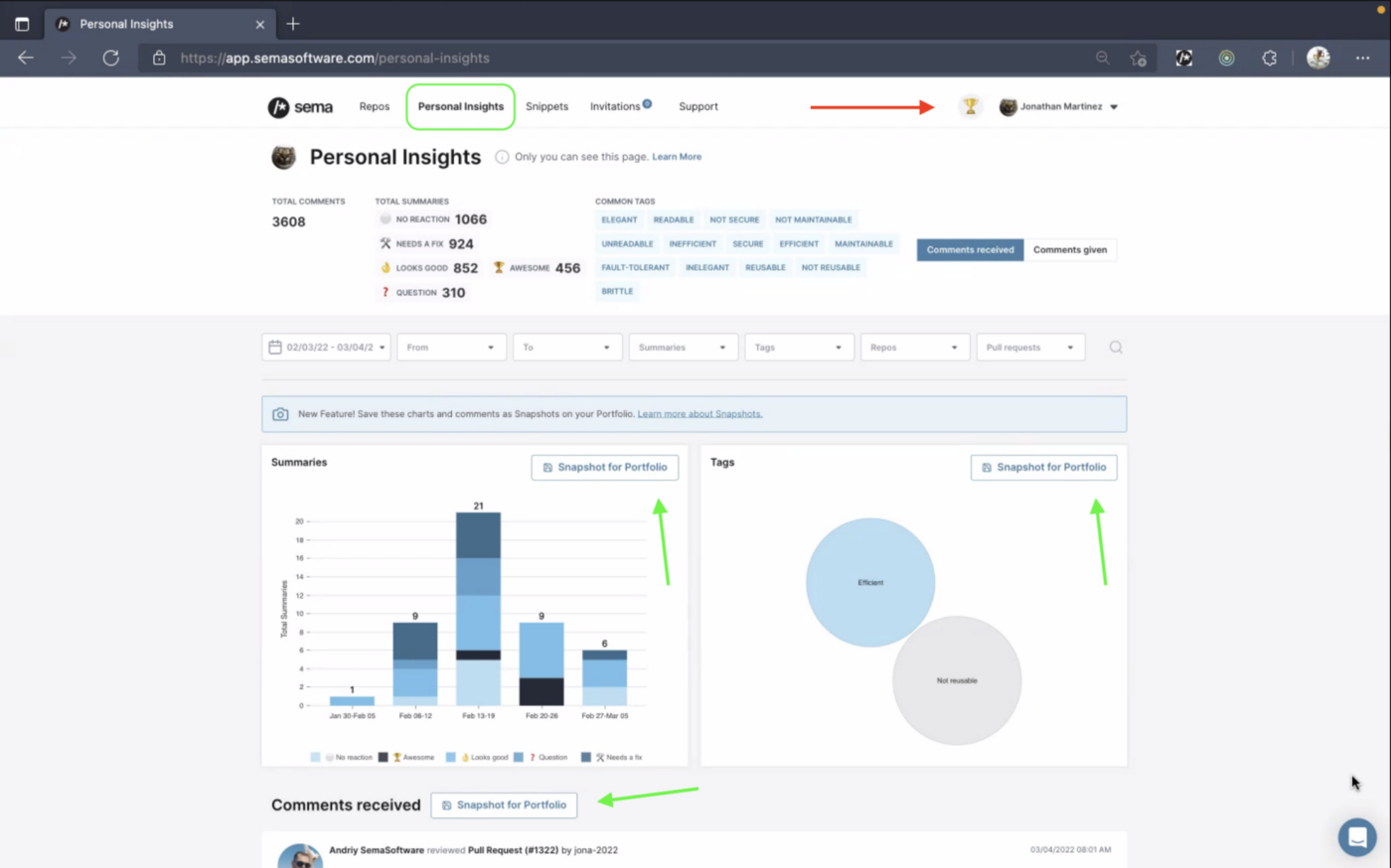Viewport: 1391px width, 868px height.
Task: Click the Not reusable bubble
Action: [957, 680]
